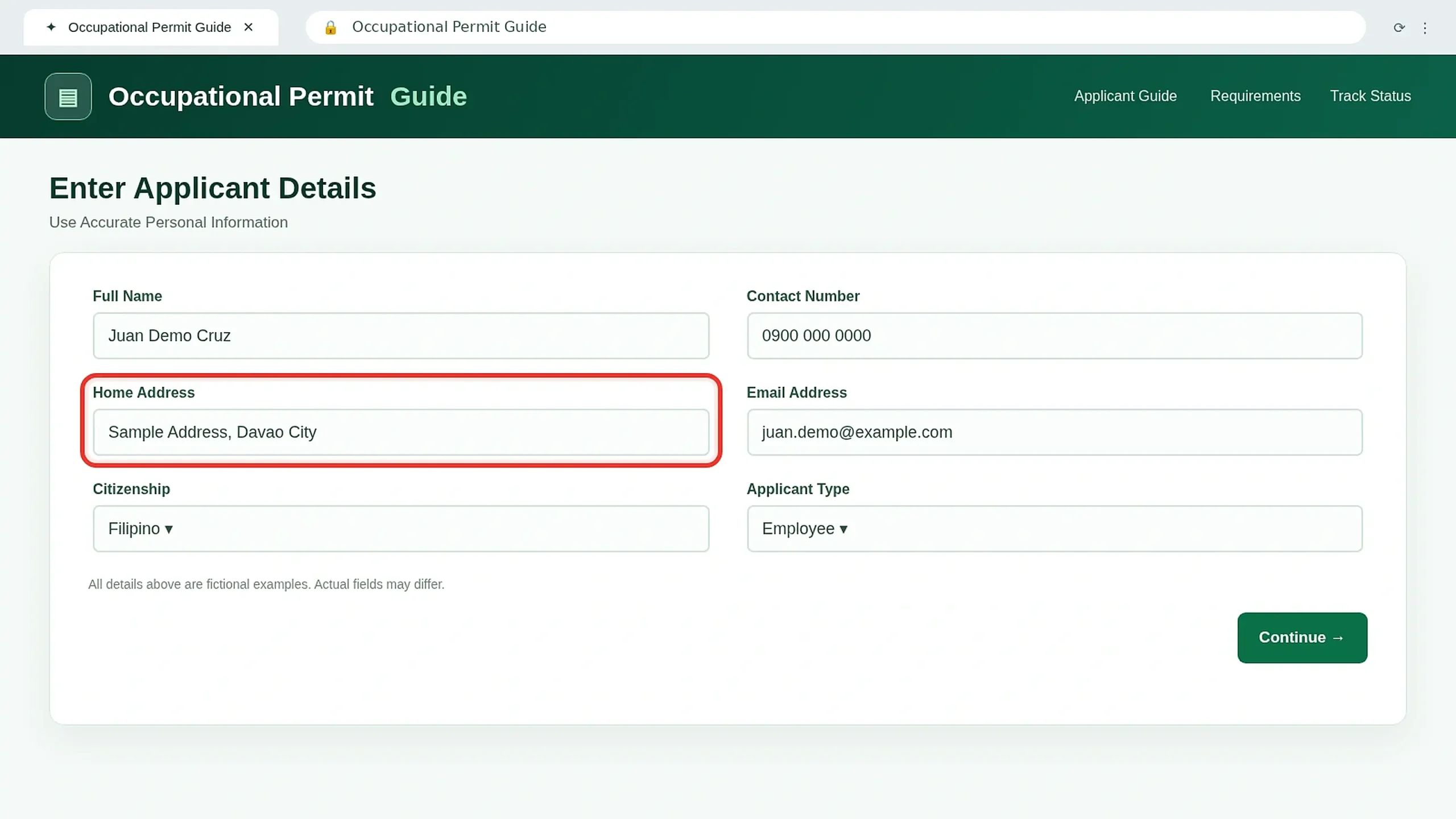Image resolution: width=1456 pixels, height=819 pixels.
Task: Click the Full Name label
Action: click(127, 296)
